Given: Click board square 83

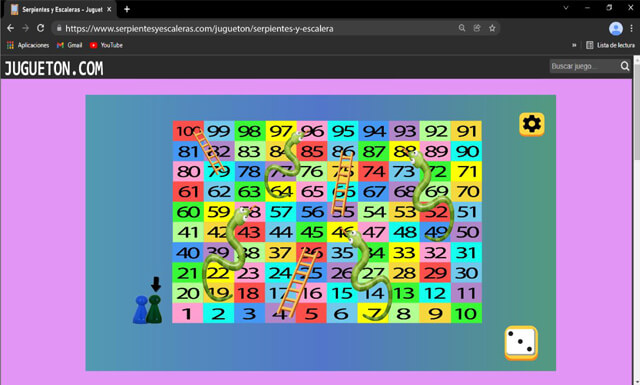Looking at the screenshot, I should click(249, 151).
